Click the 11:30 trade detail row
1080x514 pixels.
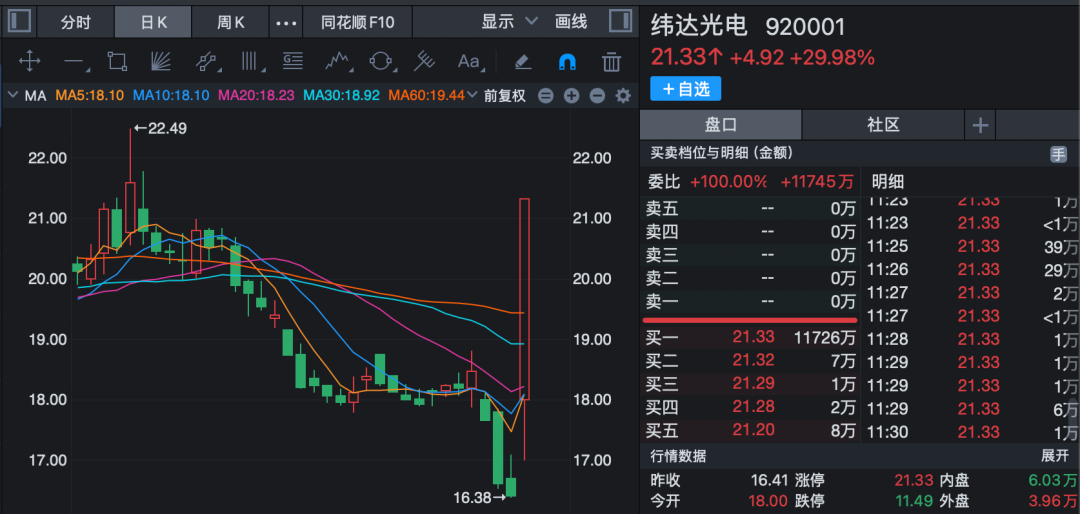coord(972,433)
